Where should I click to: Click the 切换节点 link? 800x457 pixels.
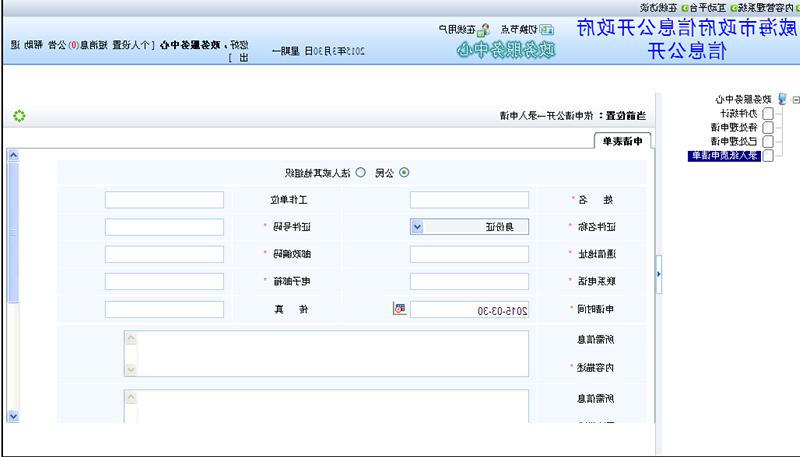(x=520, y=30)
